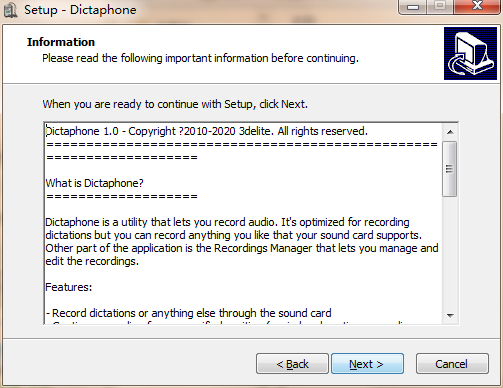
Task: Click the greyed-out maximize button
Action: click(x=440, y=6)
